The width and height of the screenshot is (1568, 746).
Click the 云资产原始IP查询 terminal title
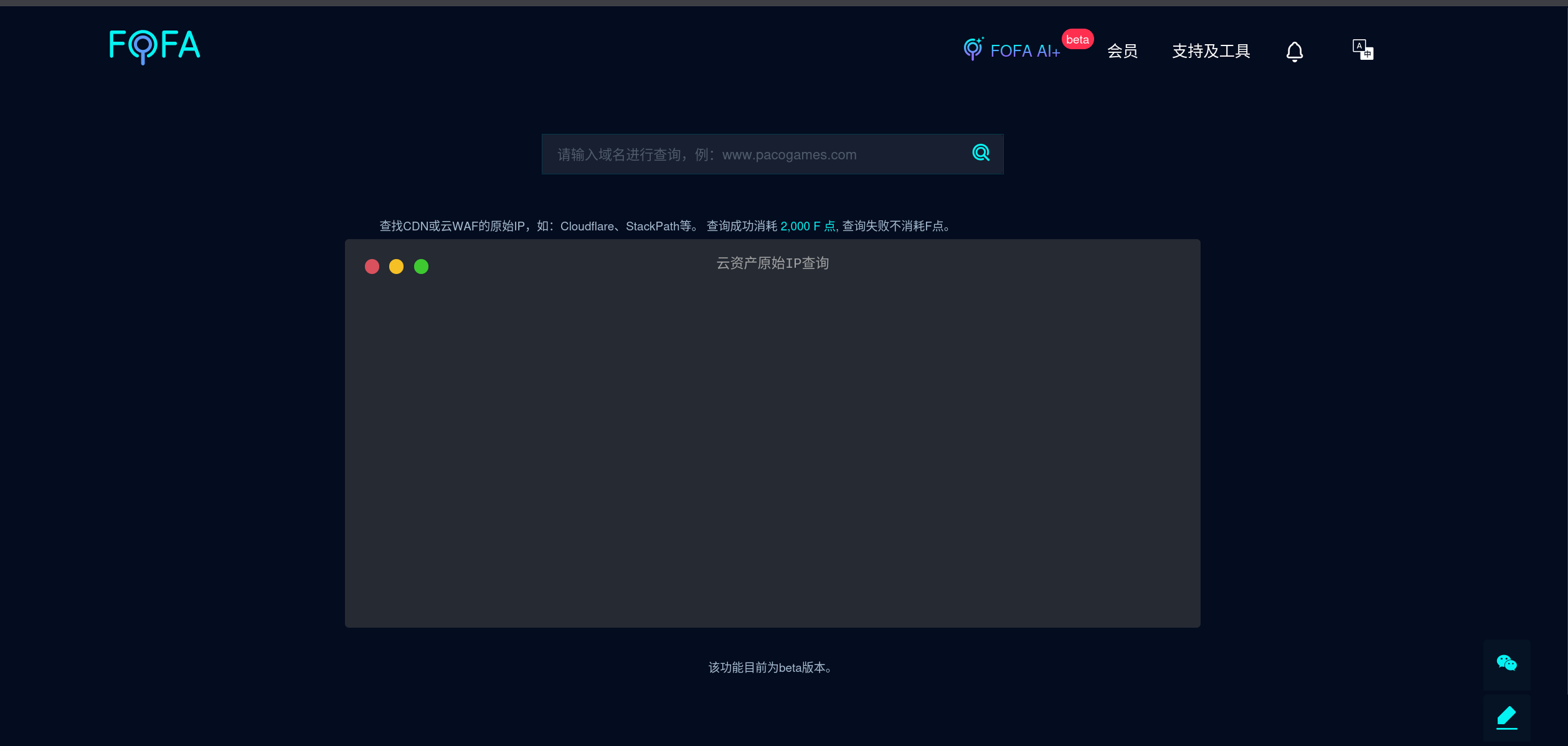772,263
